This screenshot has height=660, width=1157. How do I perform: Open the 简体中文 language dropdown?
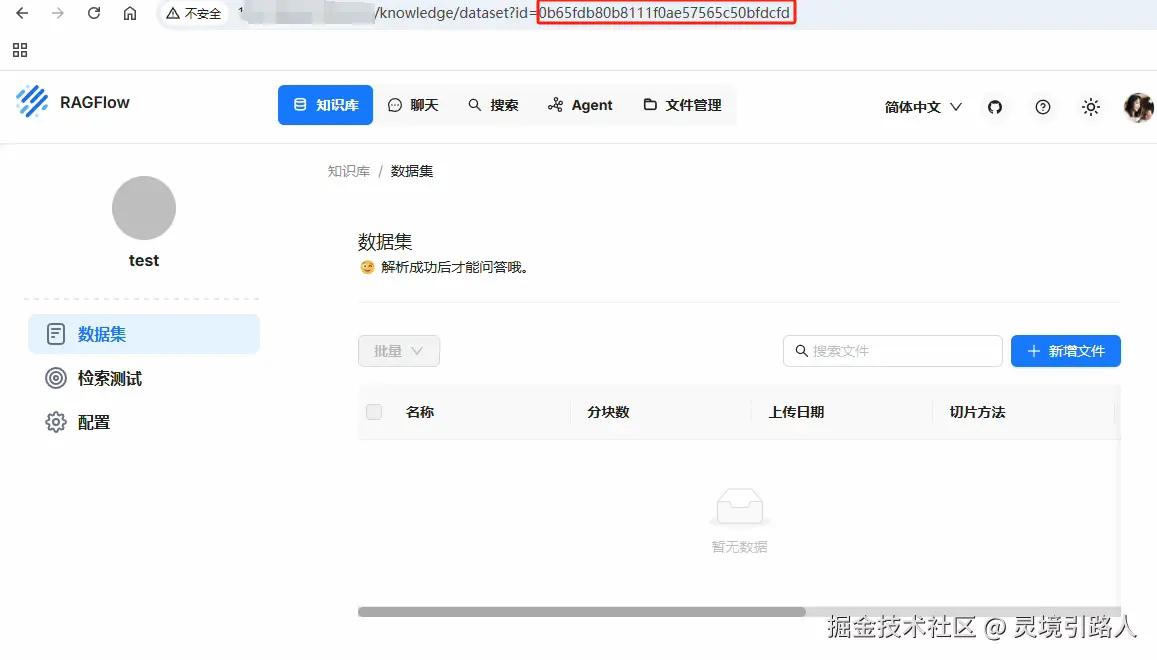(920, 107)
